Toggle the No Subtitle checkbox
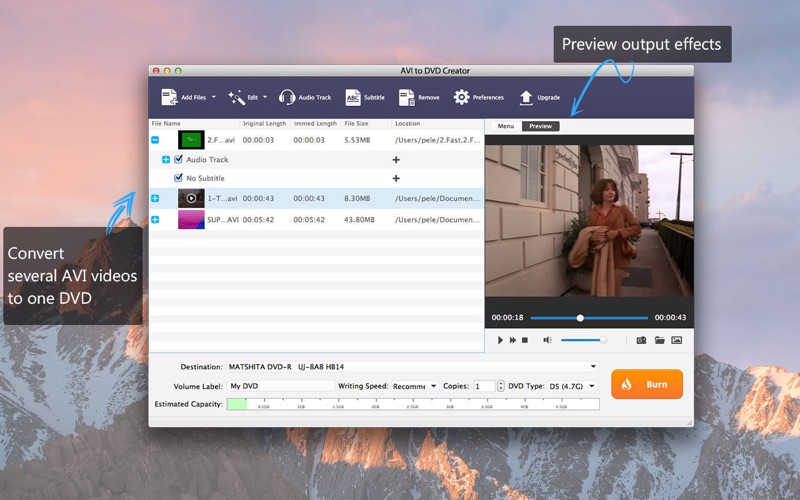800x500 pixels. pos(178,178)
